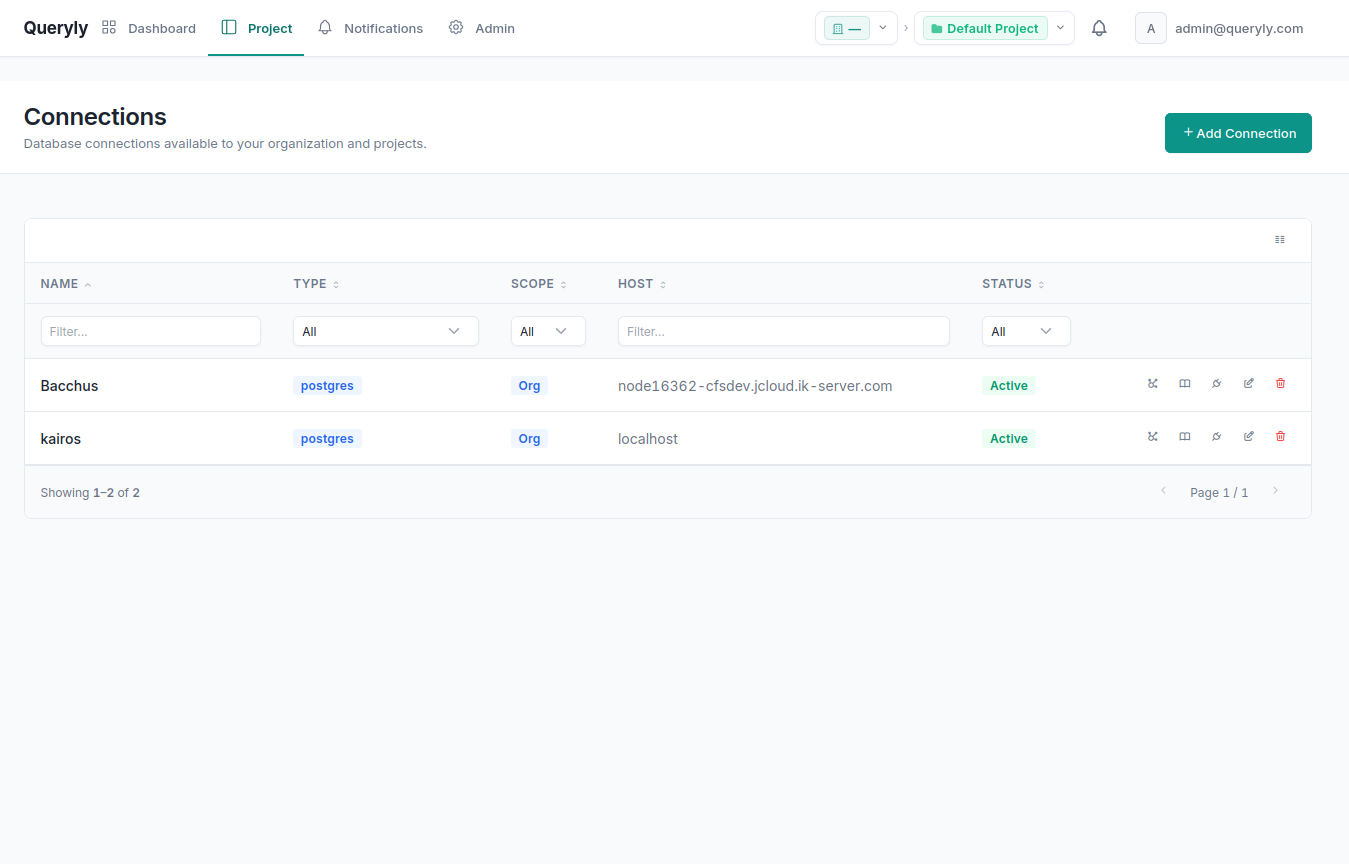
Task: Click the Default Project folder icon
Action: 937,28
